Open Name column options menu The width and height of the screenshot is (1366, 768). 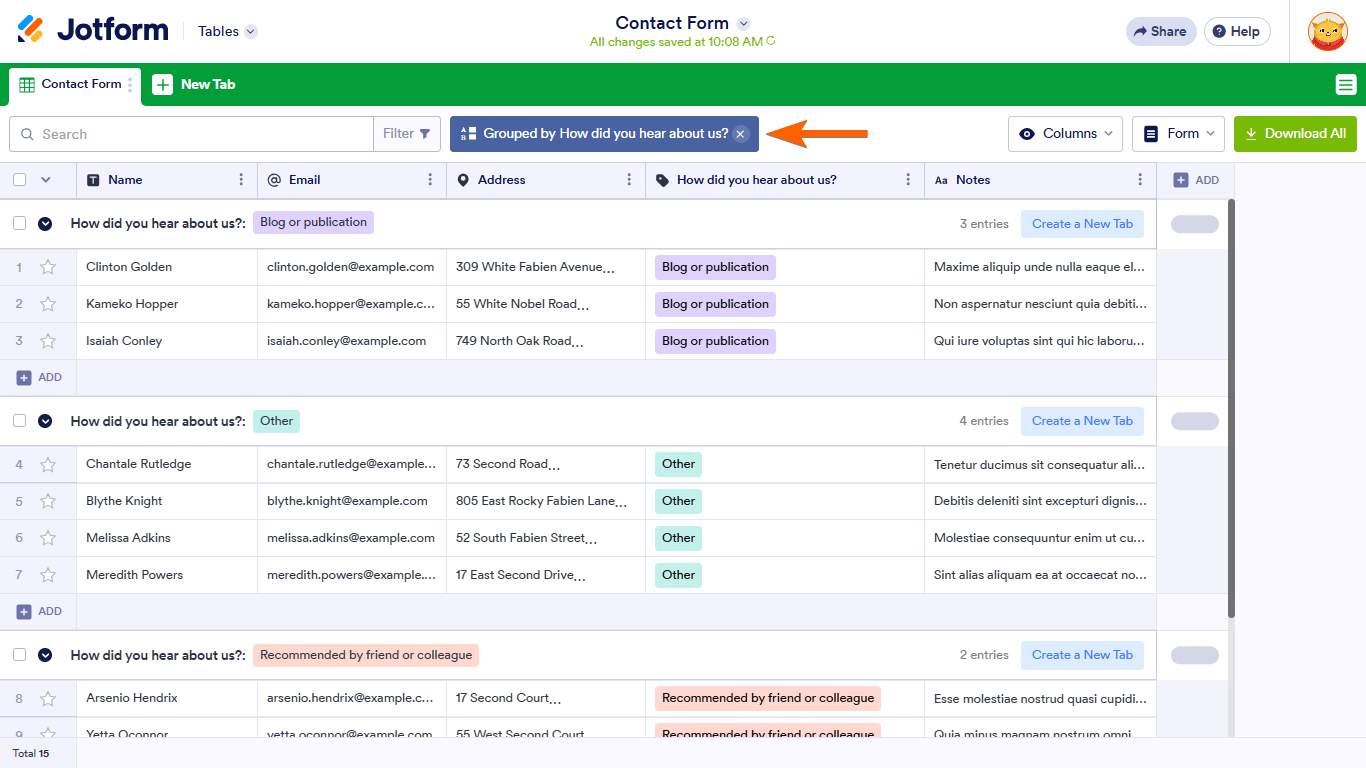(241, 180)
